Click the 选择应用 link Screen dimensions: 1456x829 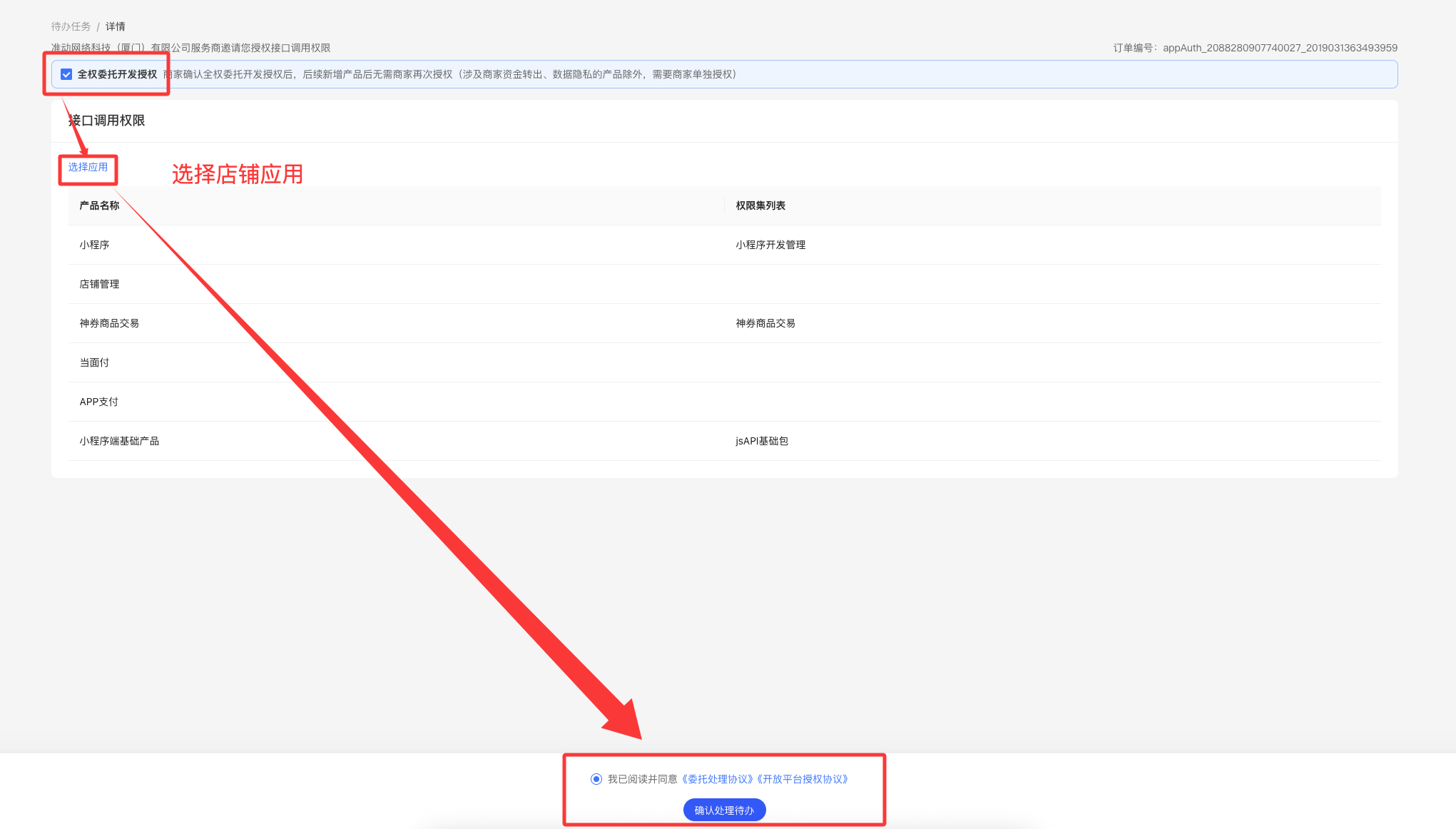[88, 167]
